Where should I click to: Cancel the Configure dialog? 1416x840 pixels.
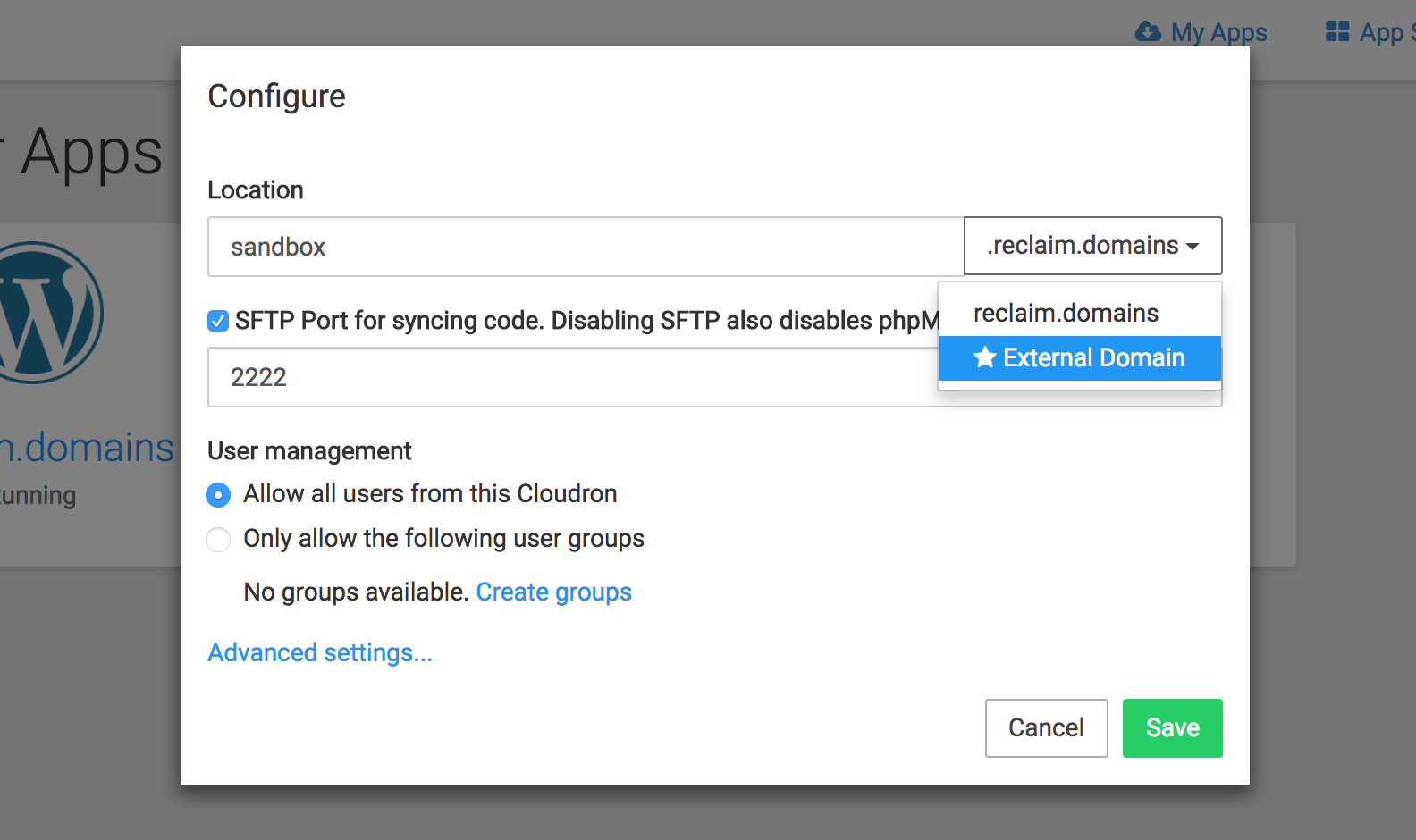[1046, 728]
